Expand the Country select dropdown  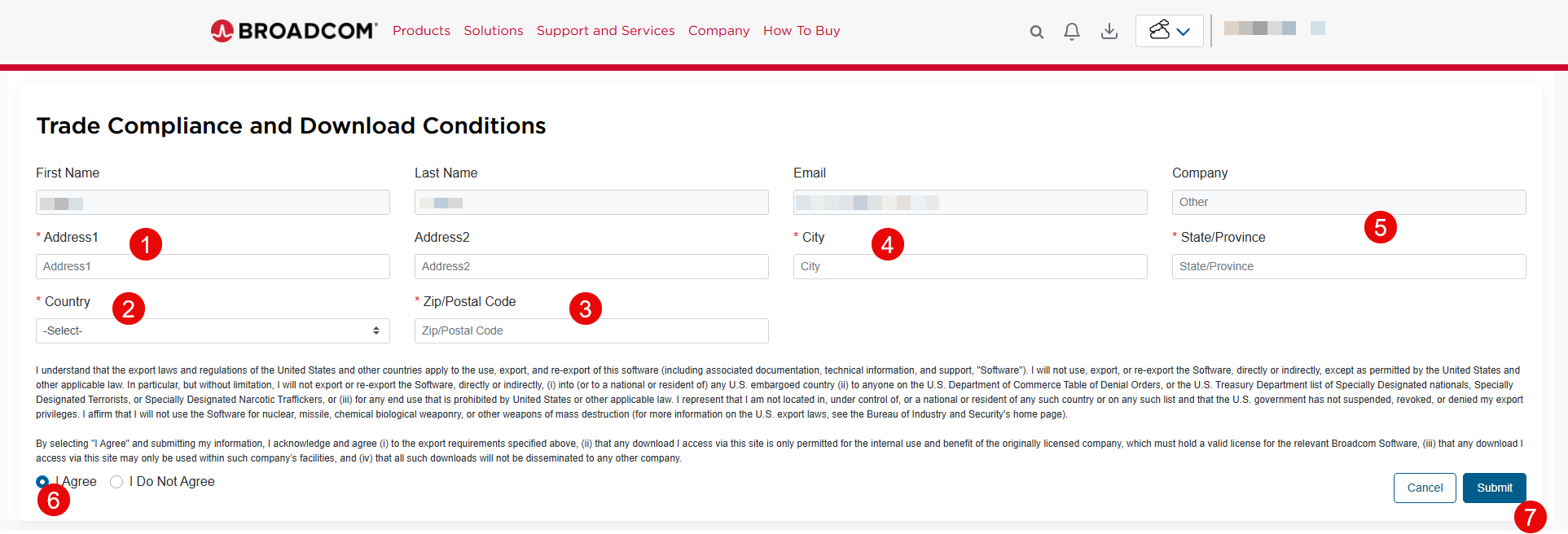click(213, 330)
